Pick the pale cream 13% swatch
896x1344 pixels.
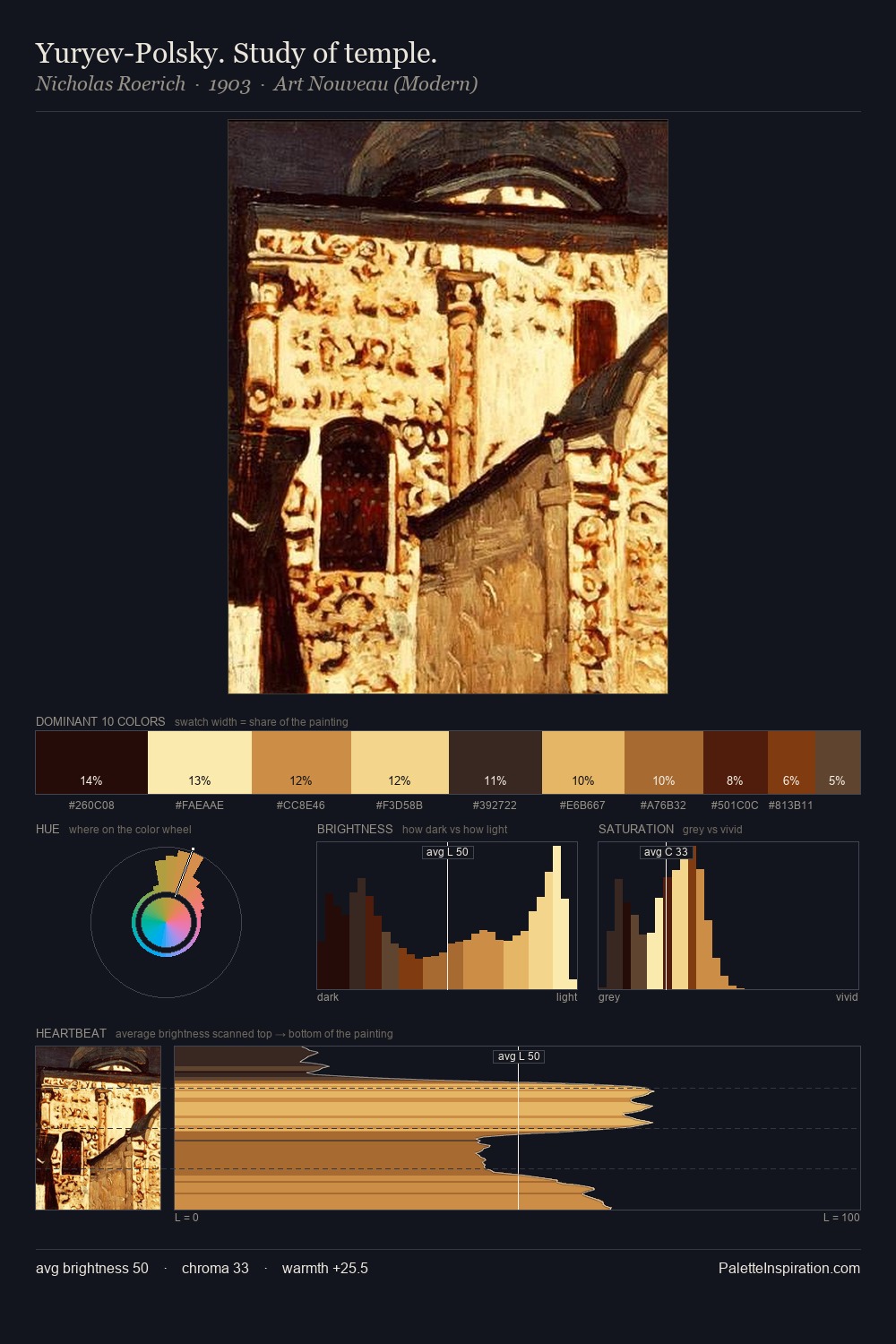click(200, 762)
